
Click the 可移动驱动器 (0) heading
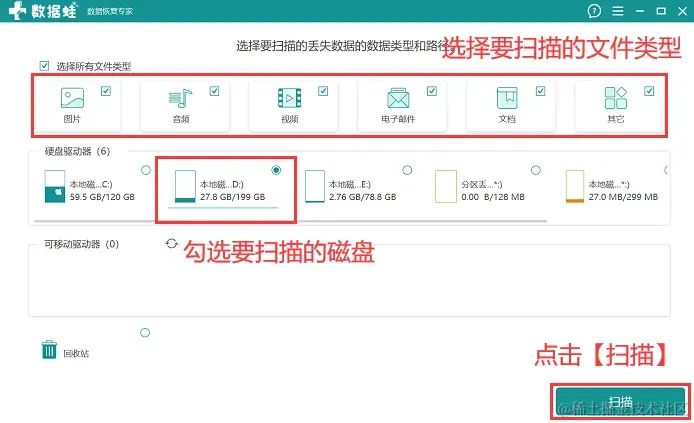81,244
